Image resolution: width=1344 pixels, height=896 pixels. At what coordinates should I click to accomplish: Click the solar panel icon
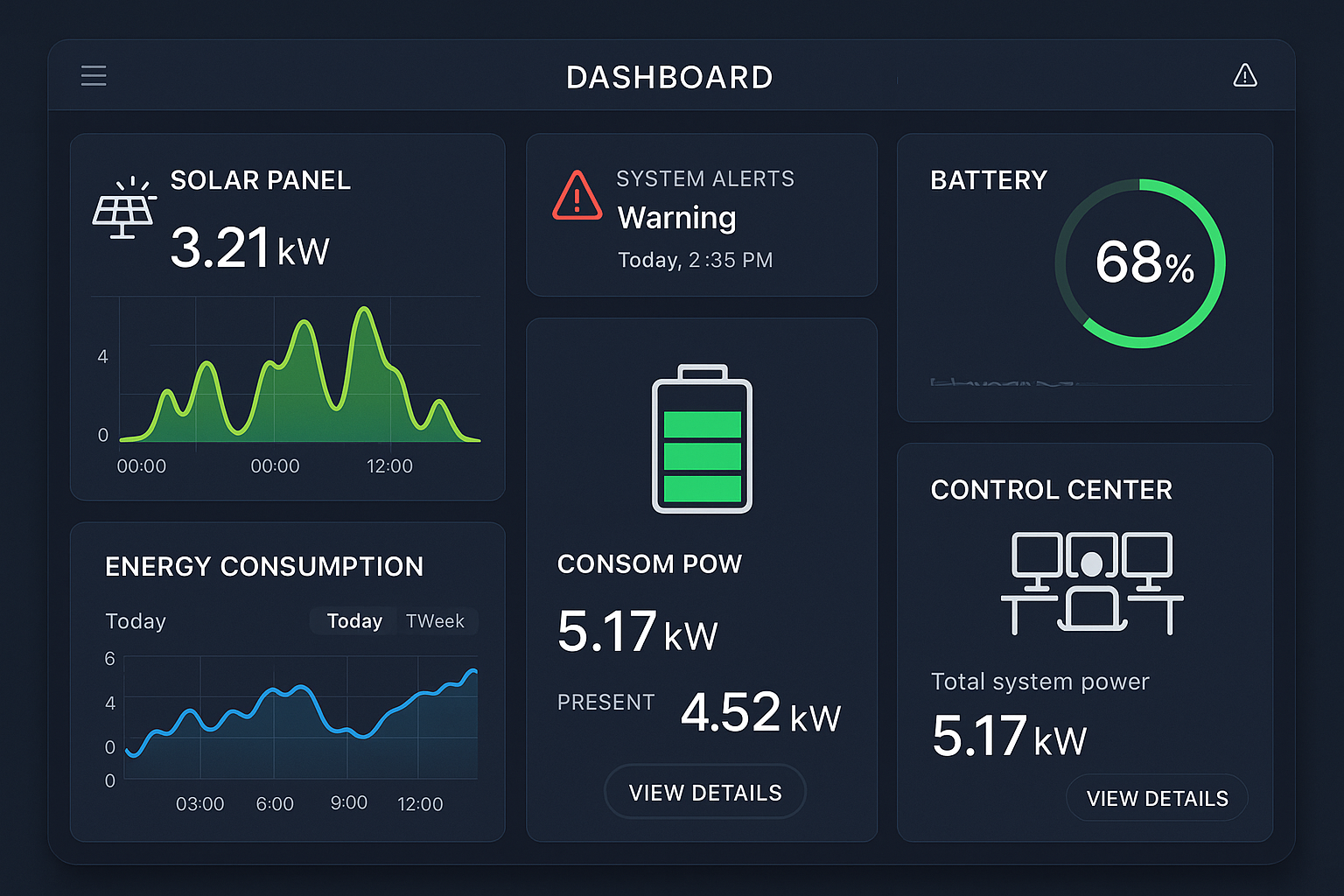point(123,208)
